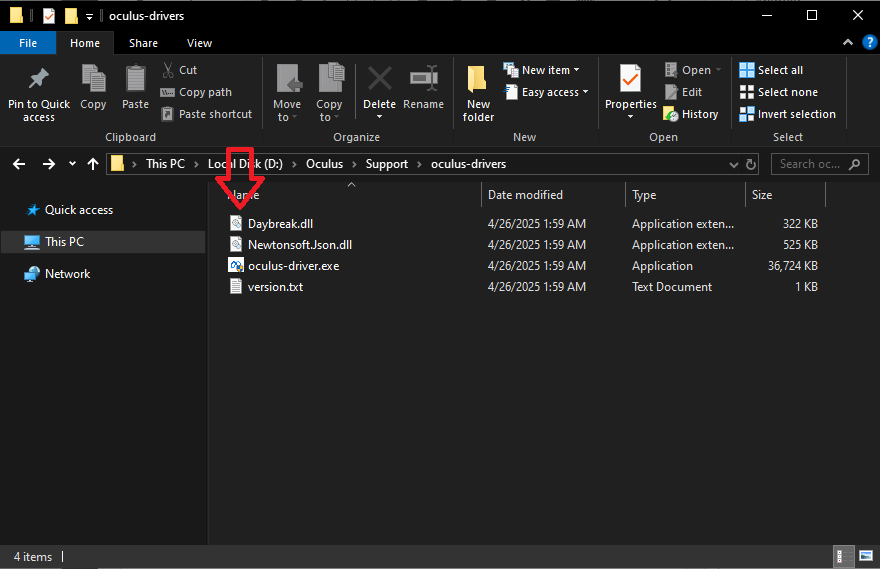Select the Newtonsoft.Json.dll file
The image size is (880, 569).
[300, 245]
